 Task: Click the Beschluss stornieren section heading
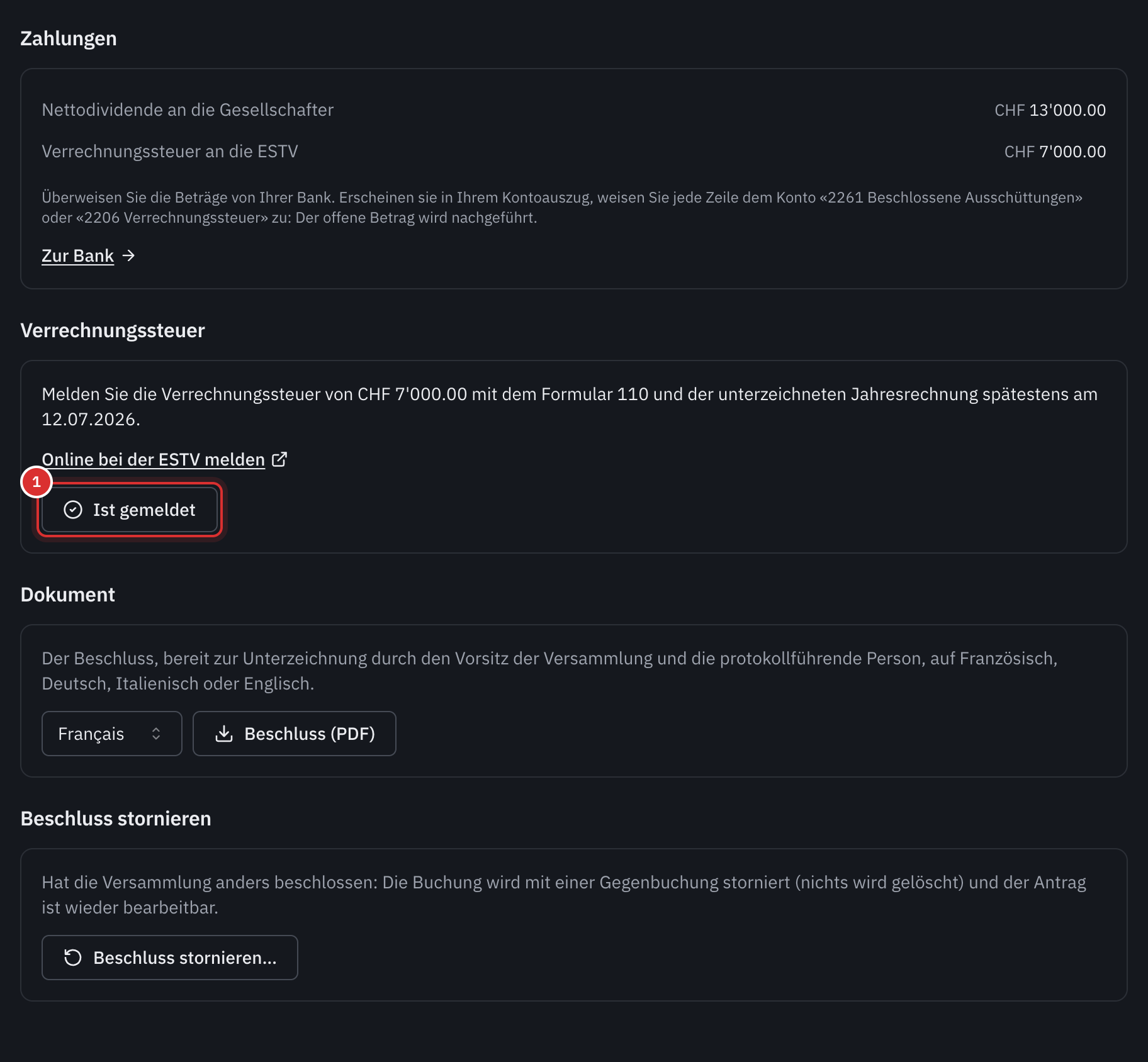click(x=116, y=819)
